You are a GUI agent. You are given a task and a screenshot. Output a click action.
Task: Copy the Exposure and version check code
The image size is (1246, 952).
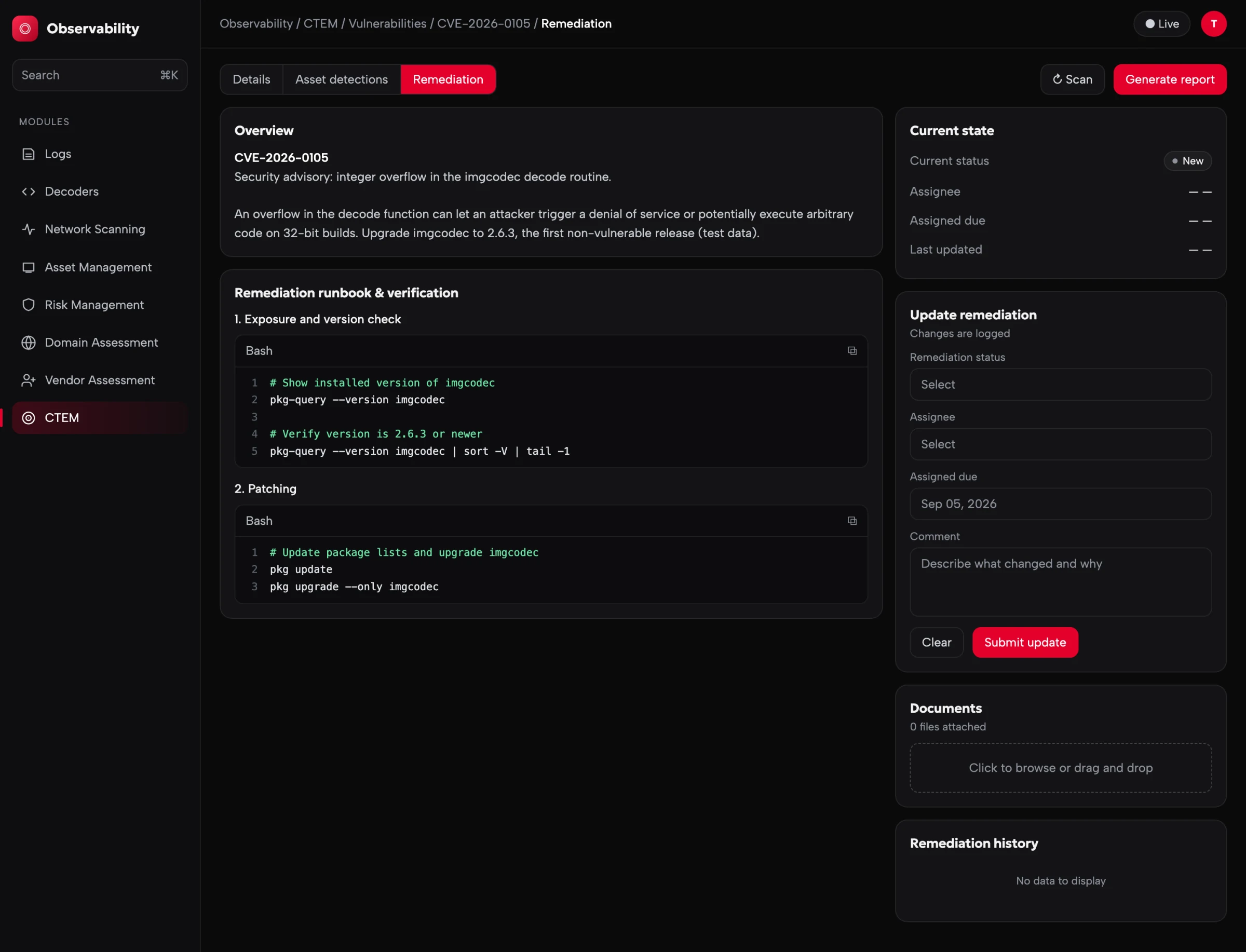pos(851,351)
